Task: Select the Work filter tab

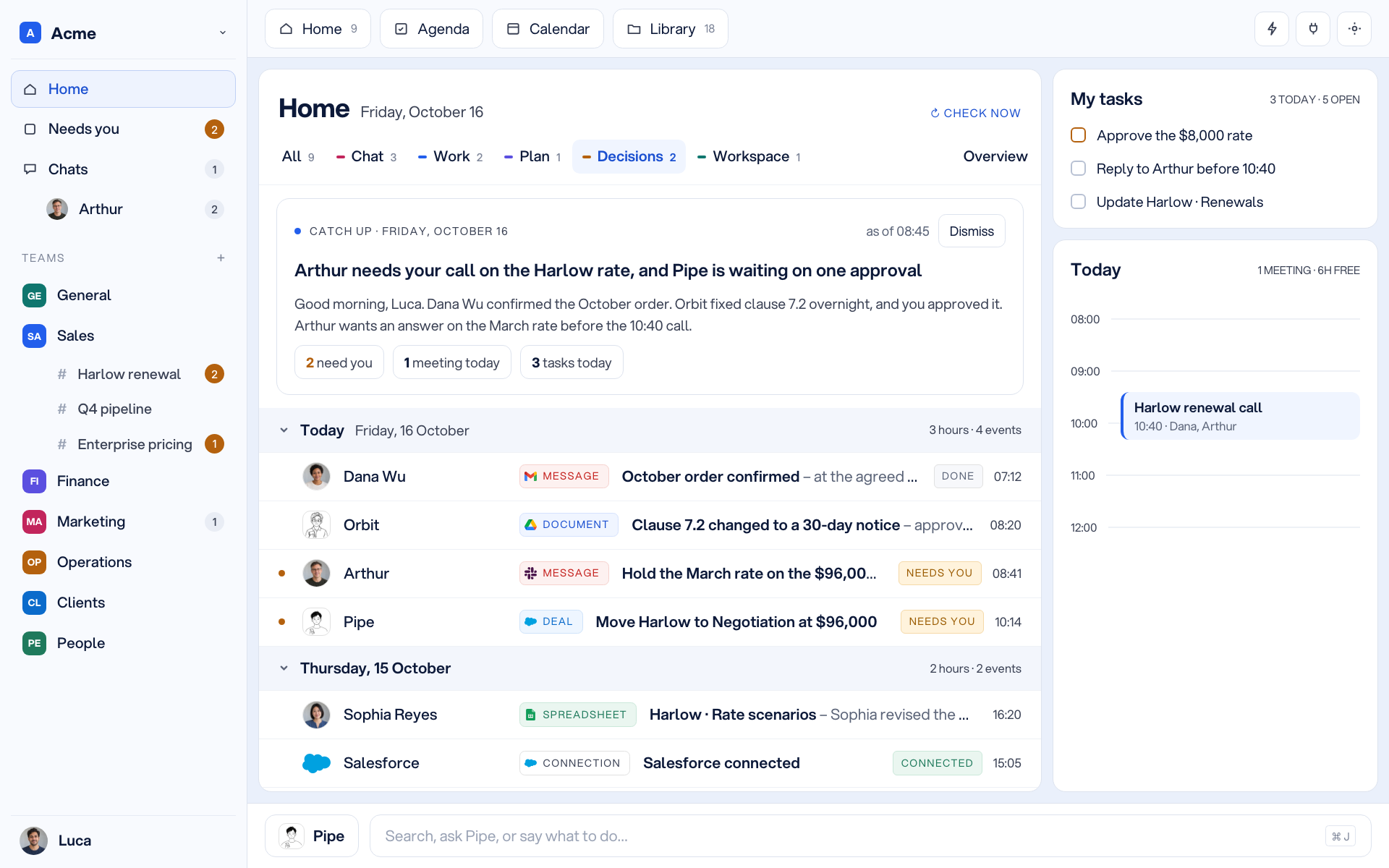Action: [450, 156]
